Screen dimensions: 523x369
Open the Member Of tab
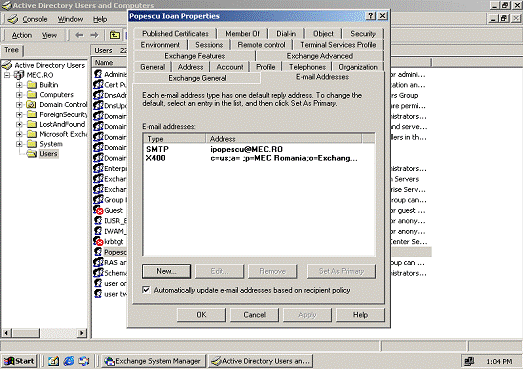(x=242, y=34)
